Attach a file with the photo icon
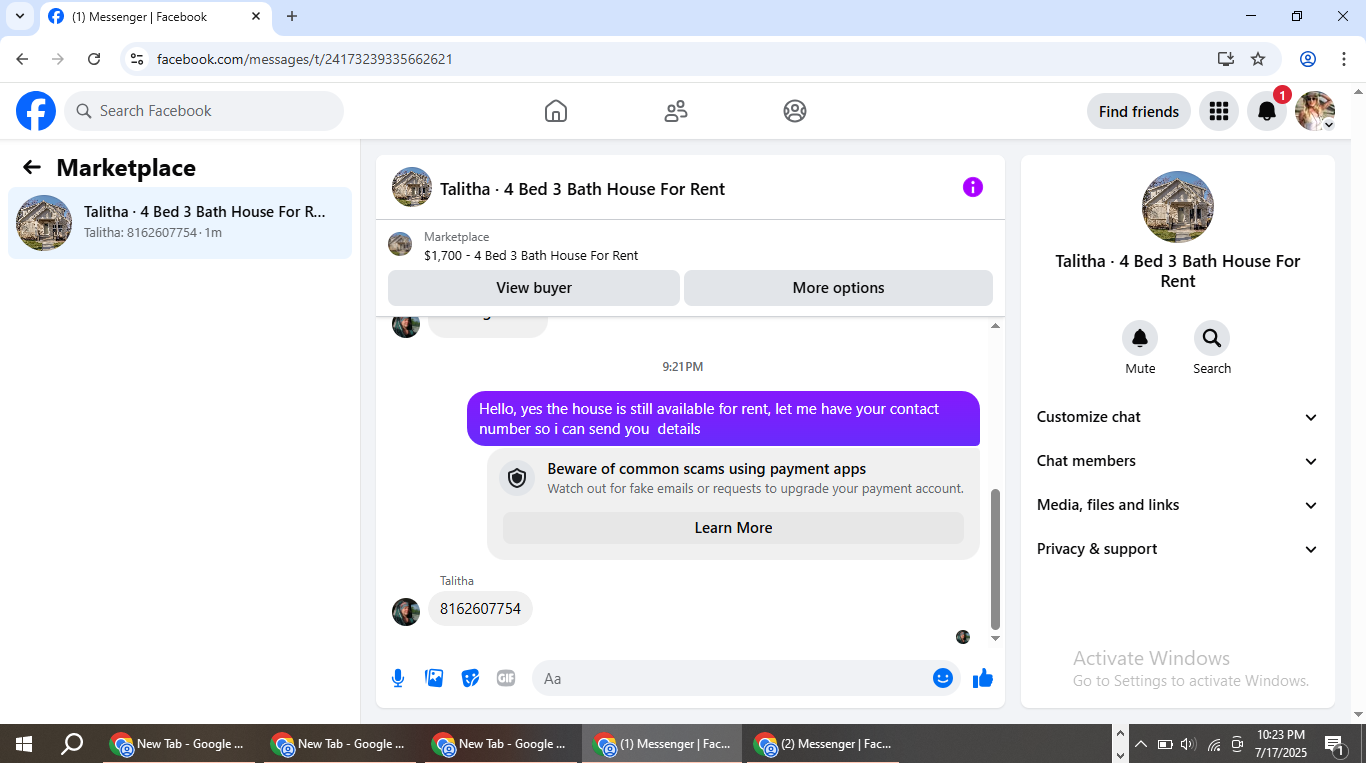This screenshot has width=1366, height=763. click(x=434, y=678)
